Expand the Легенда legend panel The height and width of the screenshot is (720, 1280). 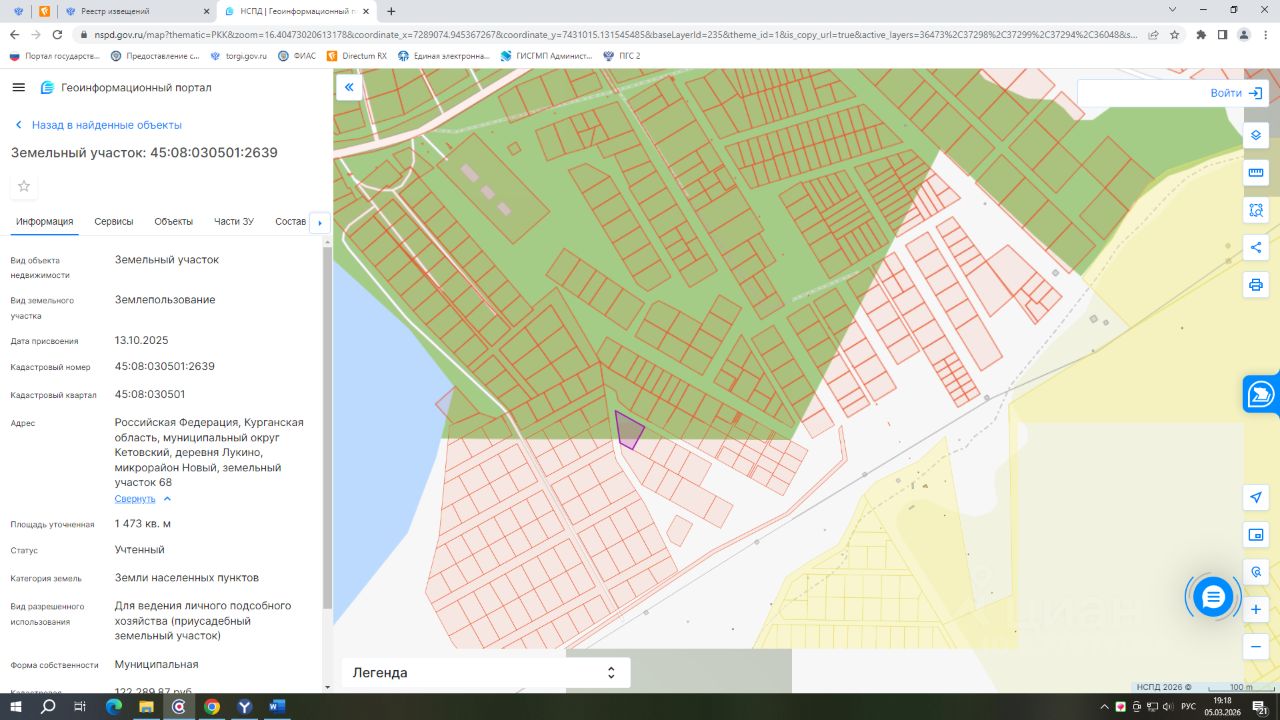tap(486, 673)
